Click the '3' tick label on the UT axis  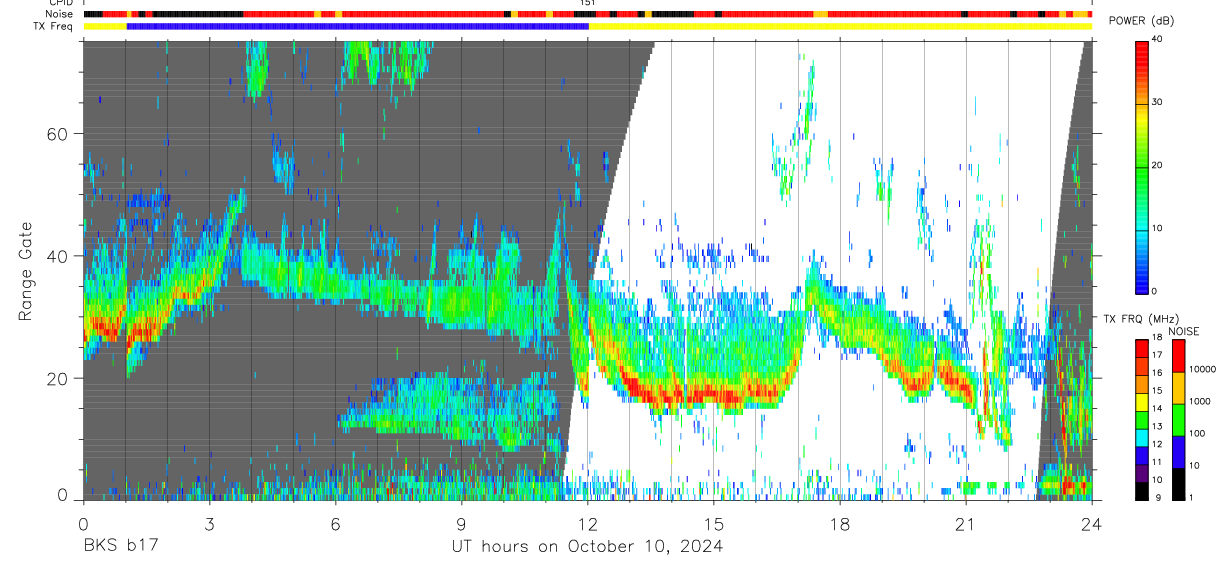tap(209, 525)
